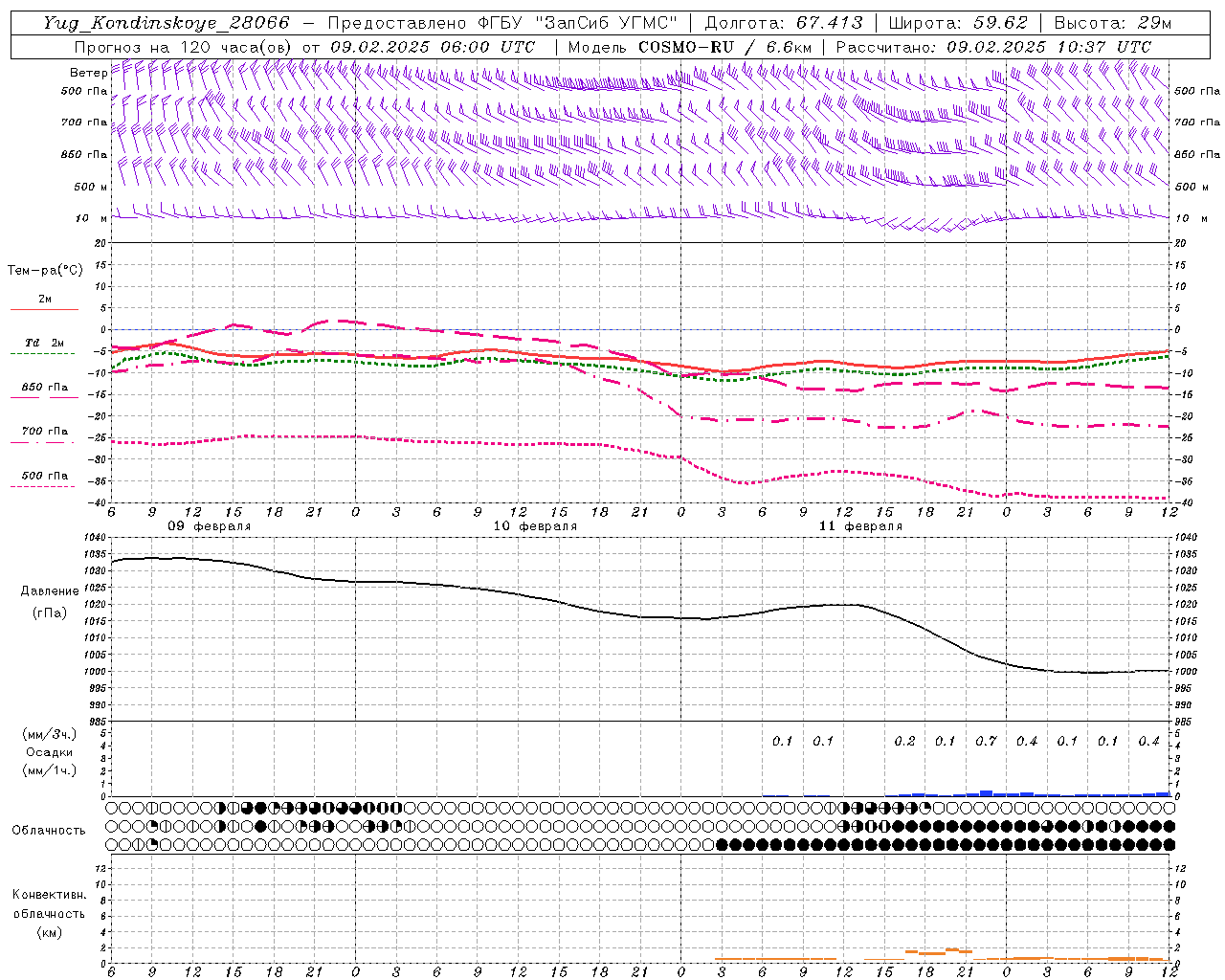Screen dimensions: 1225x980
Task: Click the 500 гПа temperature legend entry
Action: (x=44, y=476)
